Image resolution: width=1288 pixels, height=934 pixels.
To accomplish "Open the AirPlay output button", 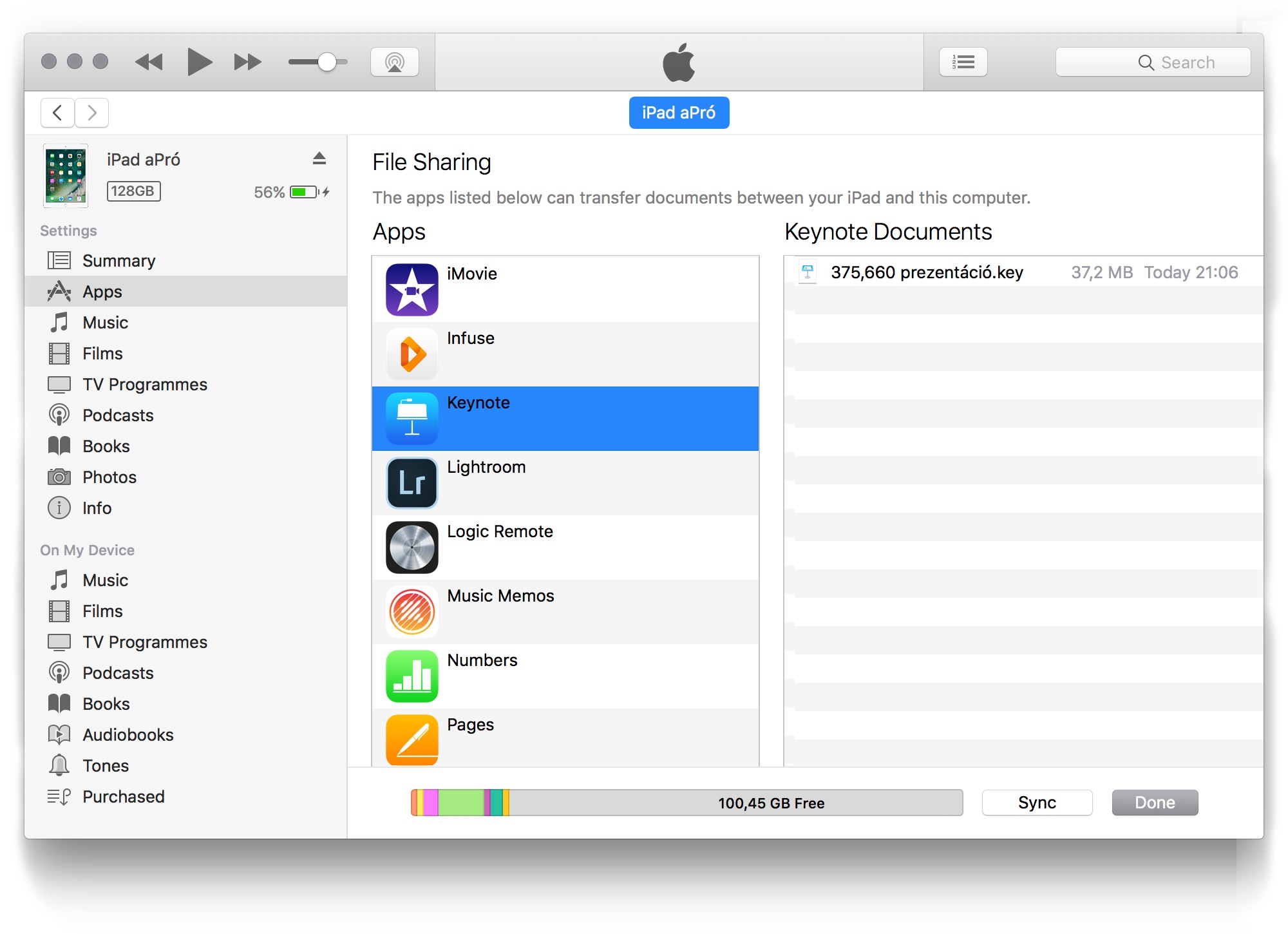I will (x=395, y=62).
